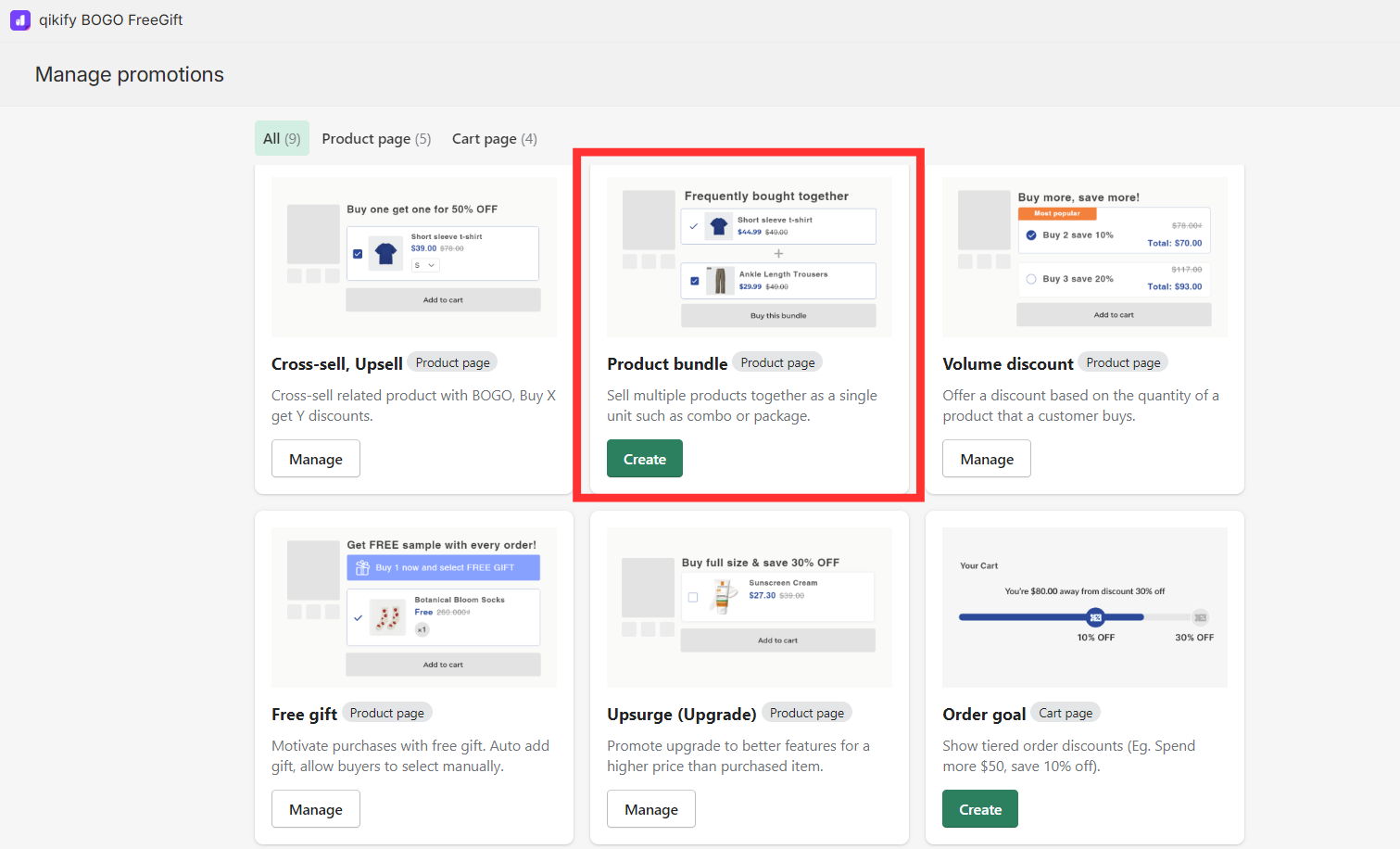
Task: Click Product page tag beside Free gift
Action: click(386, 713)
